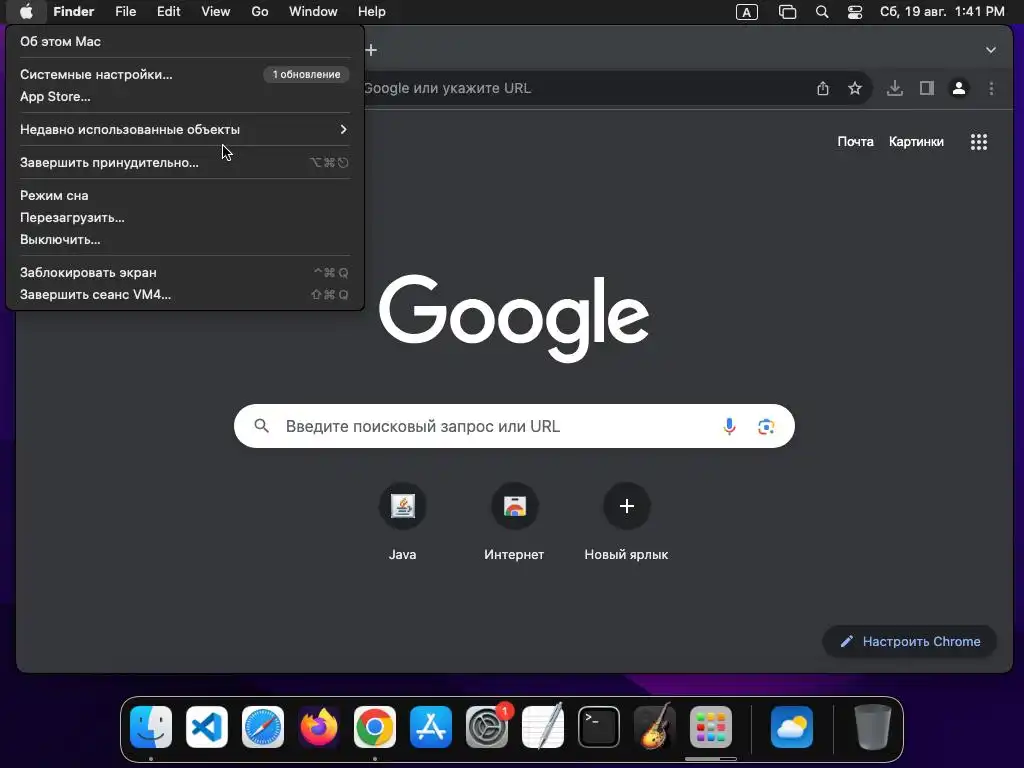
Task: Expand Chrome tab search chevron
Action: coord(991,50)
